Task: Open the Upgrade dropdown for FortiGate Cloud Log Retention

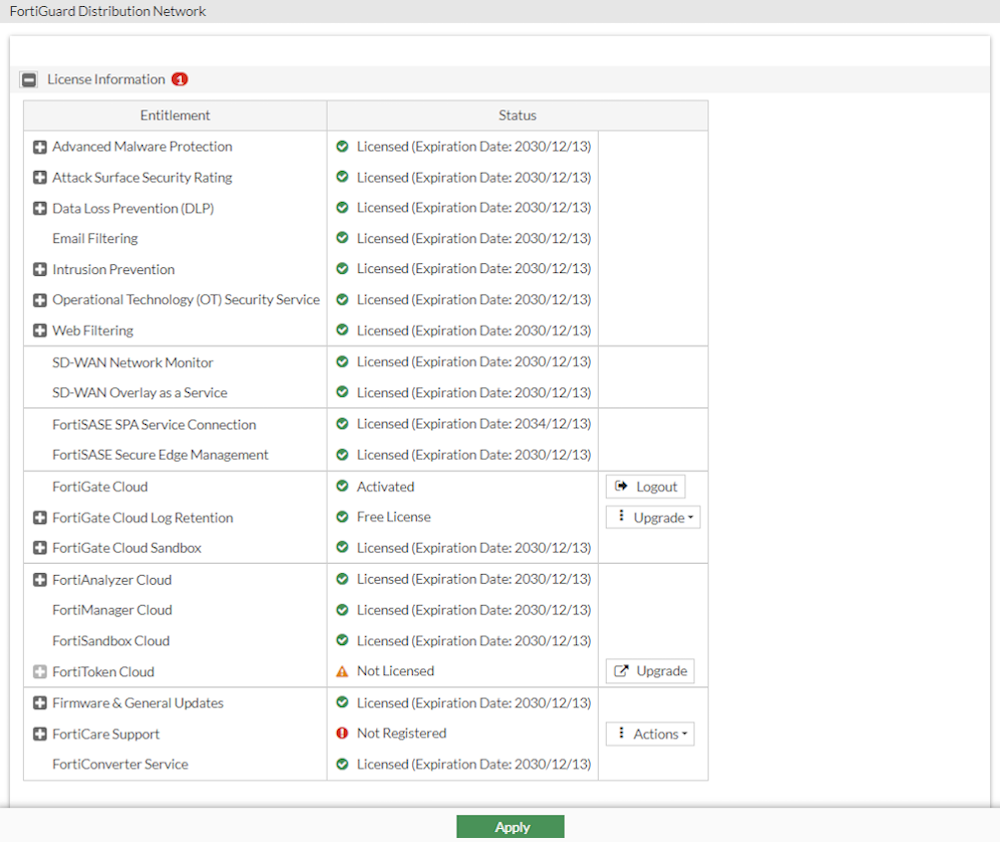Action: click(653, 517)
